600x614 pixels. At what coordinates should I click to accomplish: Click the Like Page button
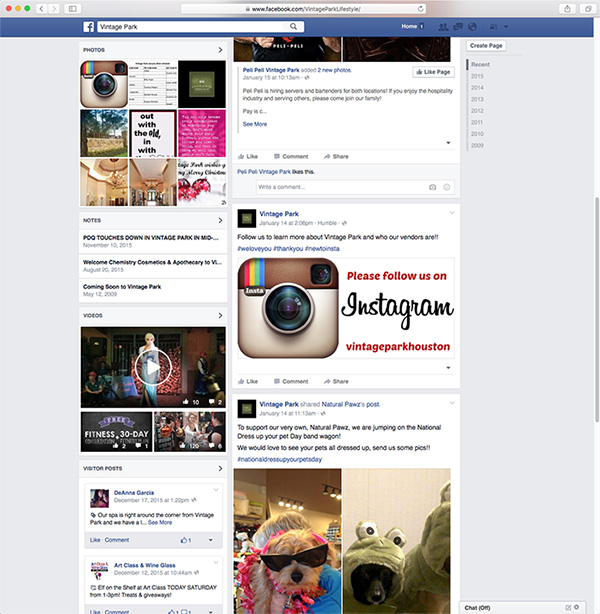click(x=433, y=72)
